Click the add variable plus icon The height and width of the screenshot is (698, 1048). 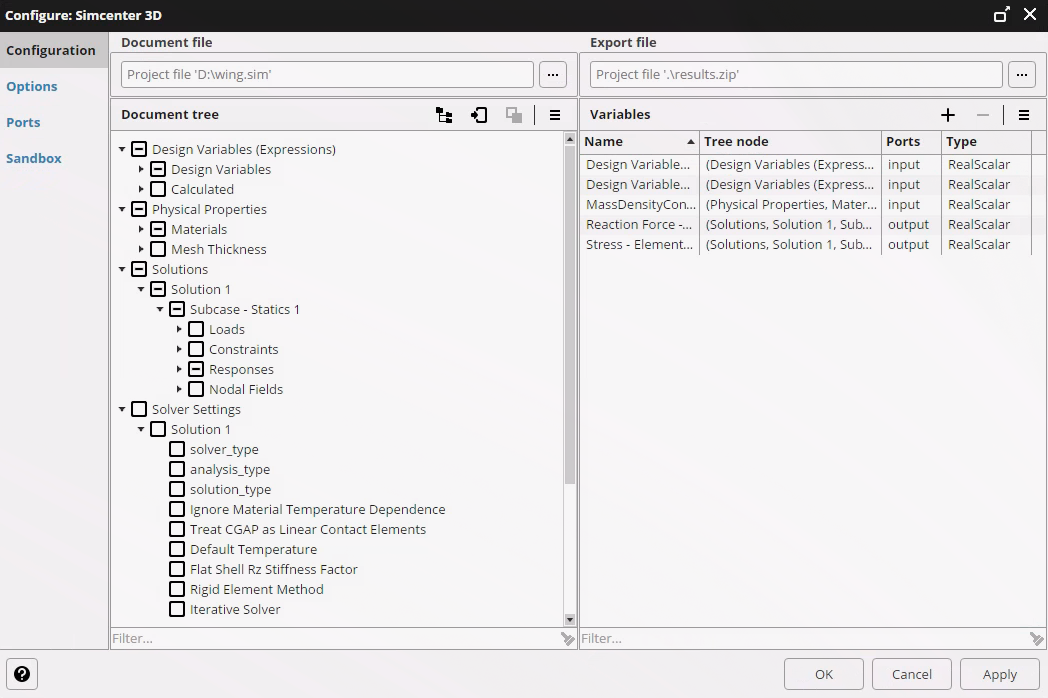point(948,115)
